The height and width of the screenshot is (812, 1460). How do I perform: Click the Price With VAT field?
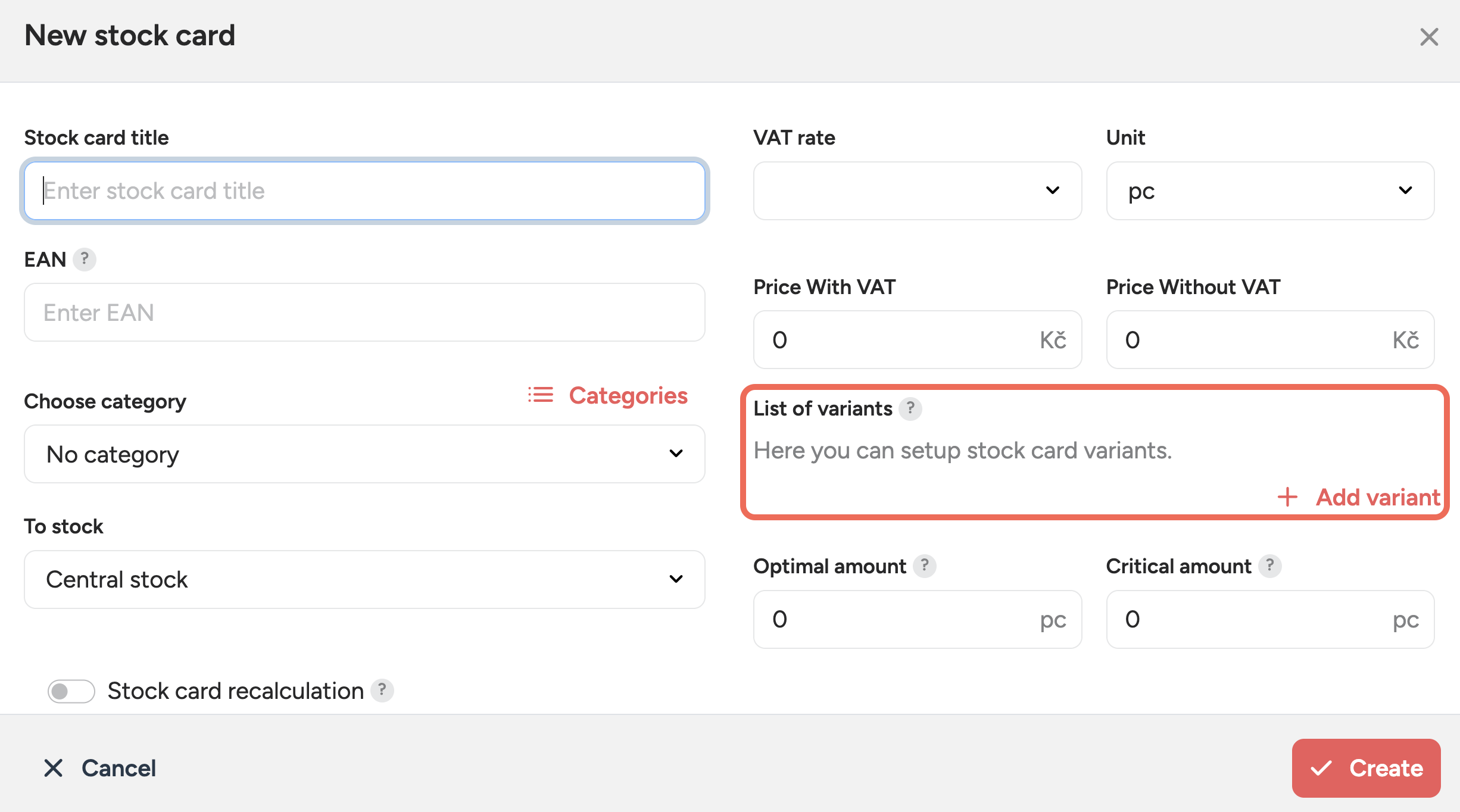899,339
